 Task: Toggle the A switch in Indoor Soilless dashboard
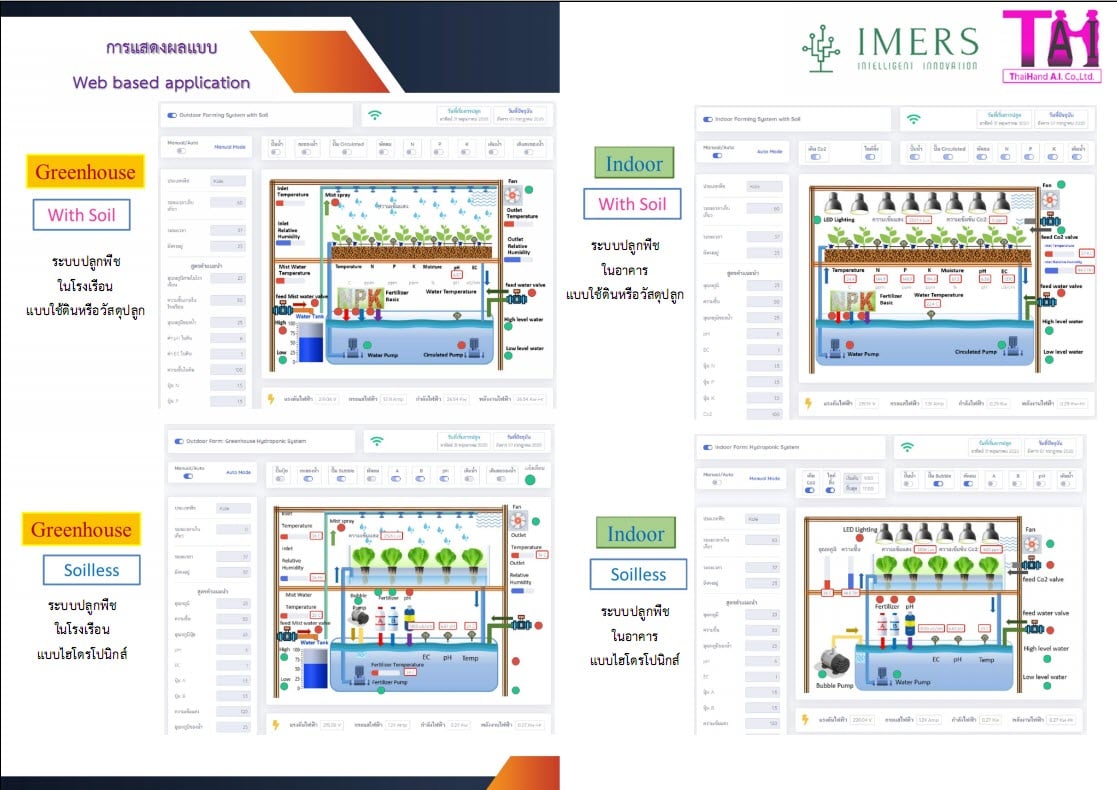click(x=992, y=484)
